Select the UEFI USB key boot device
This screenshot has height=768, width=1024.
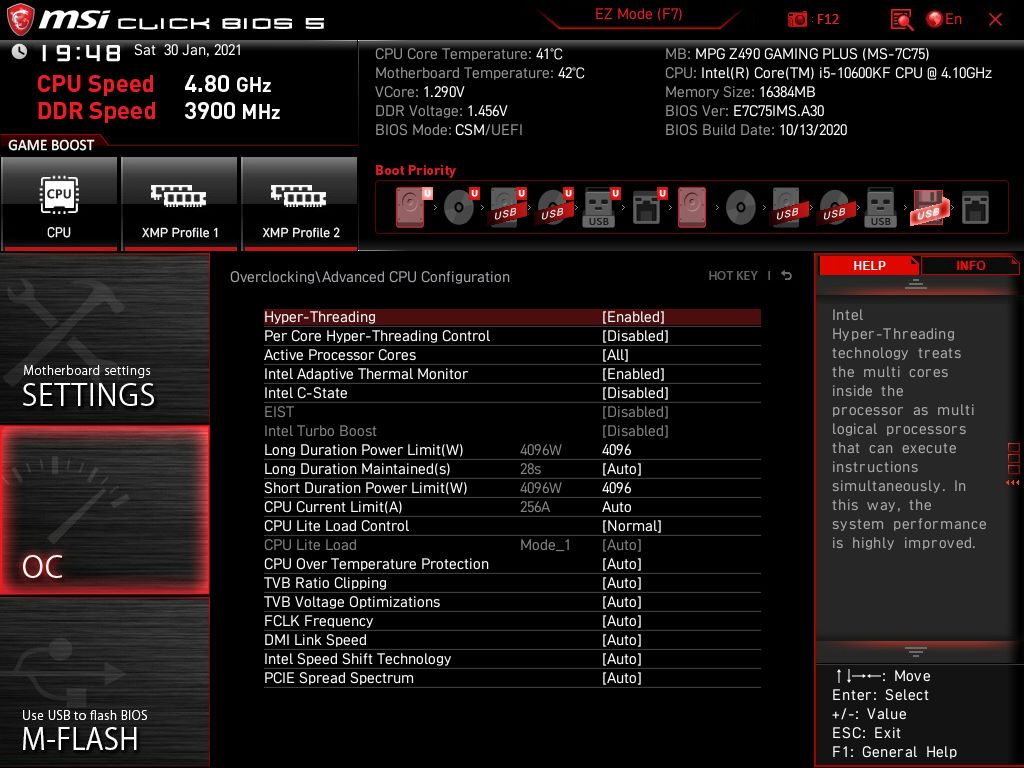(600, 207)
